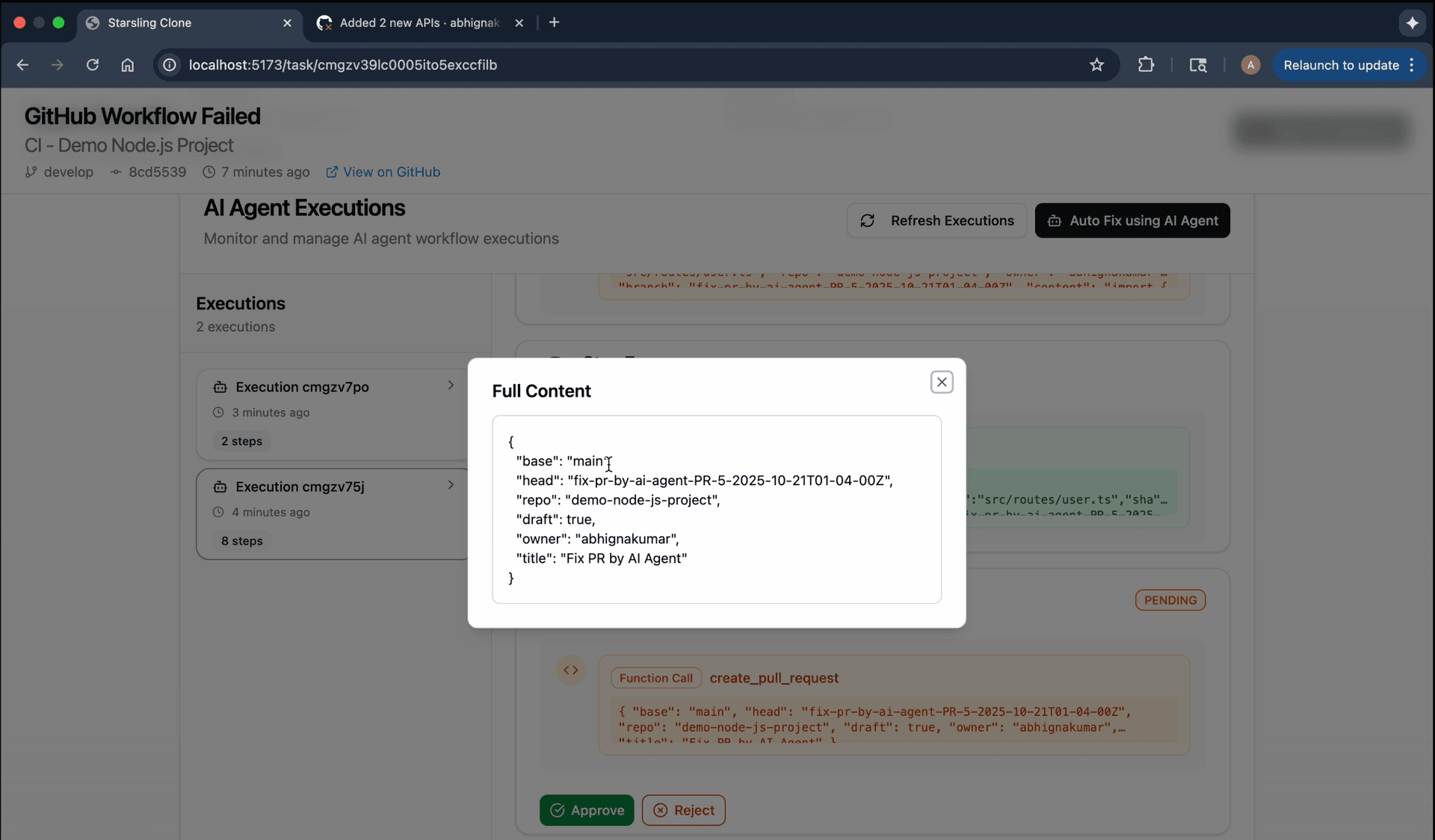Open a new browser tab
Screen dimensions: 1435x840
[554, 22]
